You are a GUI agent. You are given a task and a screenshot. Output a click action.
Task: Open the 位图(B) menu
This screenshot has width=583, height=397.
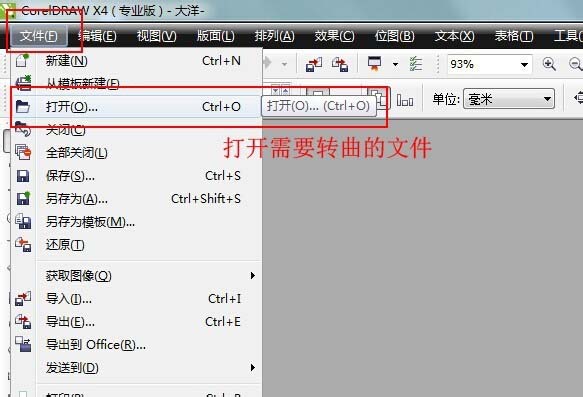click(x=394, y=36)
